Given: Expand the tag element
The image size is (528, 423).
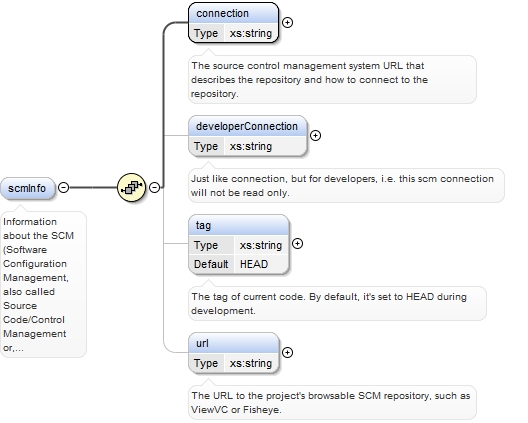Looking at the screenshot, I should point(297,243).
